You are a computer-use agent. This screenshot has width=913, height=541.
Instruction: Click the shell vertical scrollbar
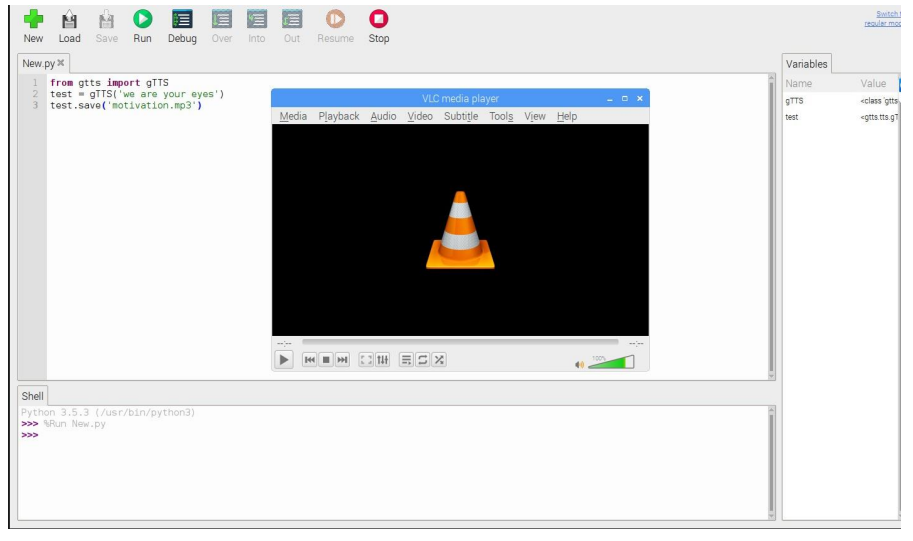pyautogui.click(x=772, y=463)
